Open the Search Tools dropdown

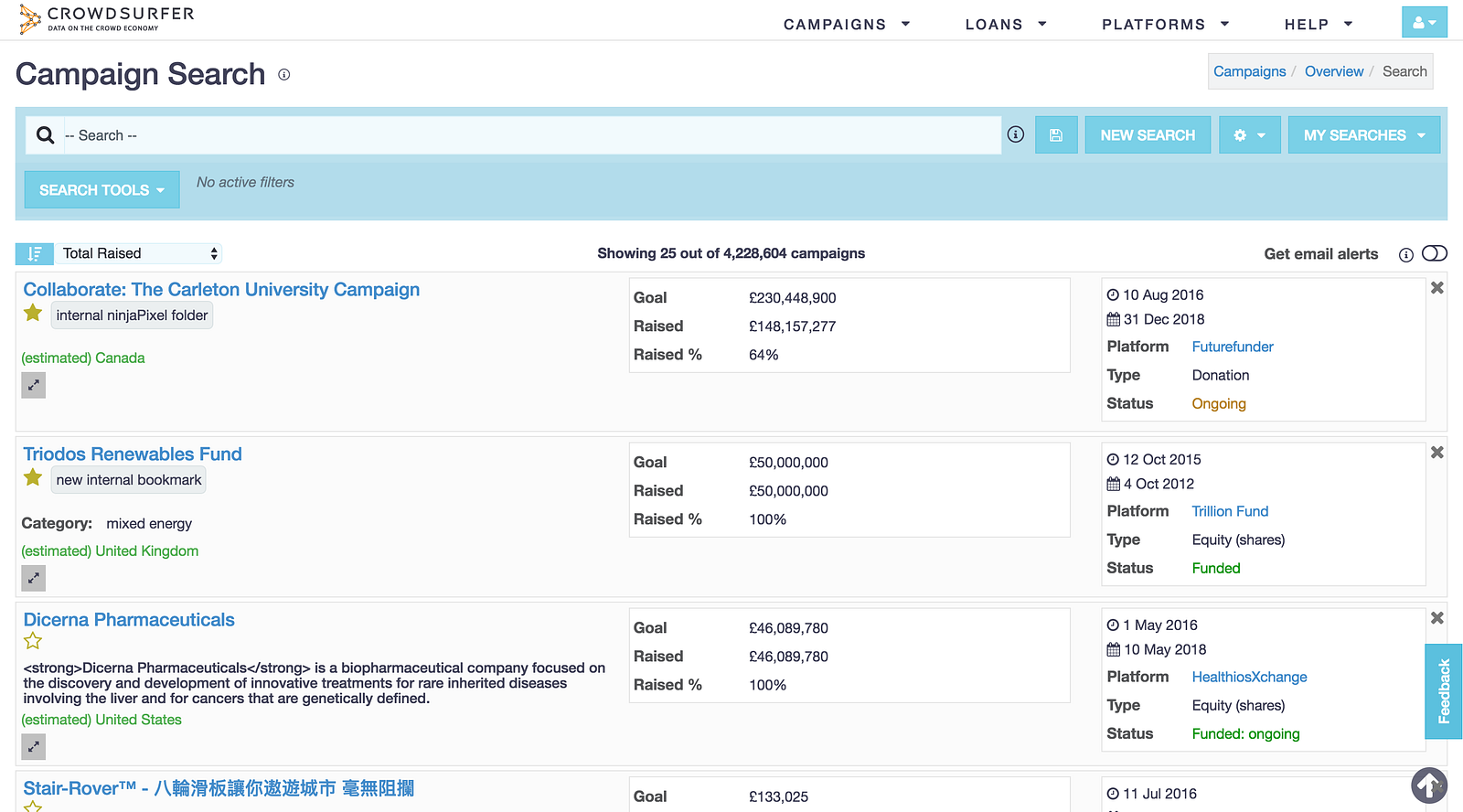(x=102, y=190)
